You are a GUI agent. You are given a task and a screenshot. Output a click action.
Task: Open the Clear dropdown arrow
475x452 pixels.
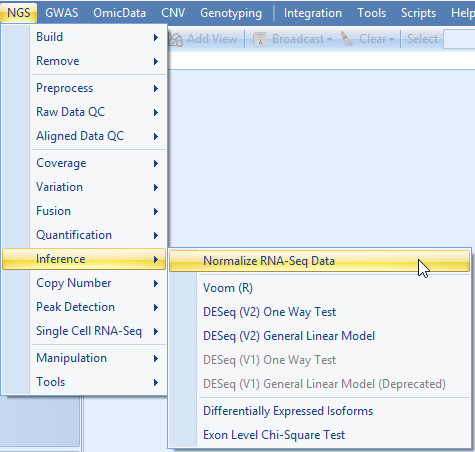pos(391,40)
